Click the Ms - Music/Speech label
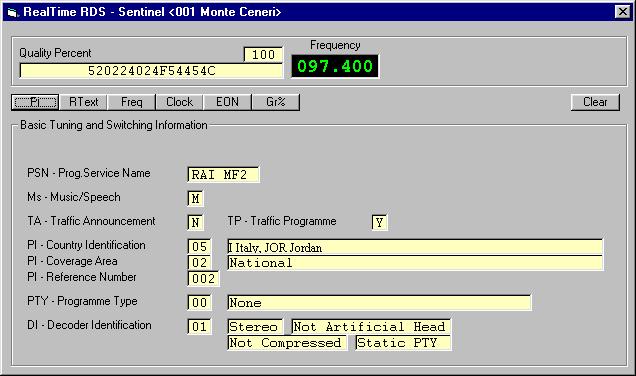 pos(74,197)
